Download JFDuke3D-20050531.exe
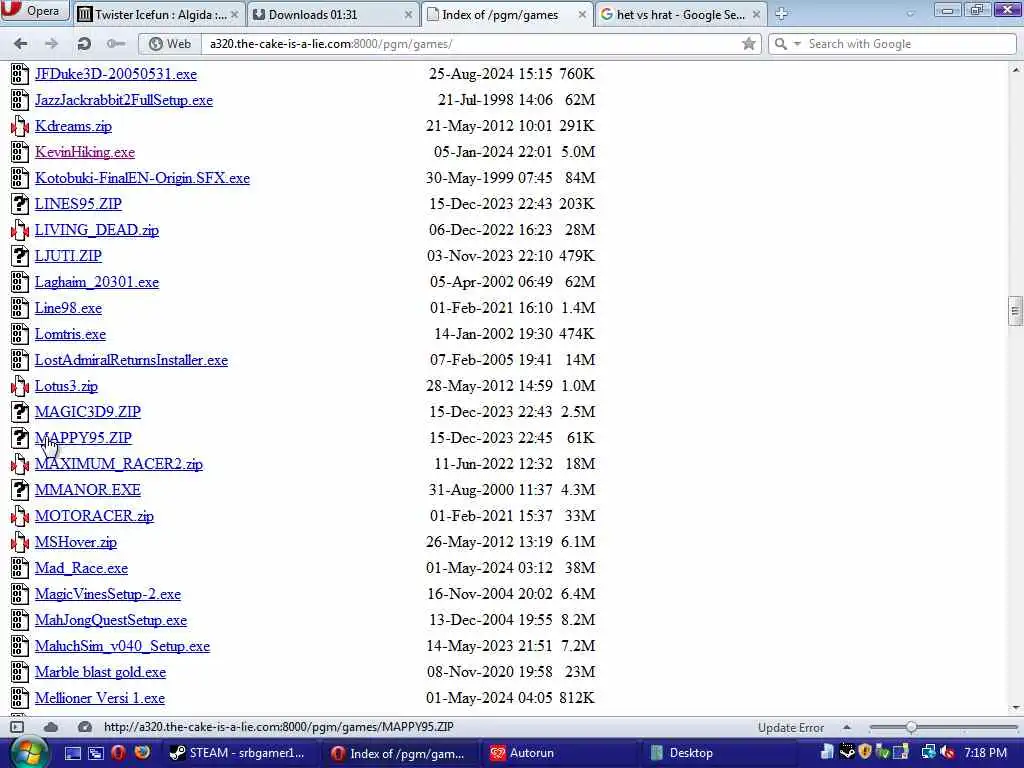 pos(116,74)
